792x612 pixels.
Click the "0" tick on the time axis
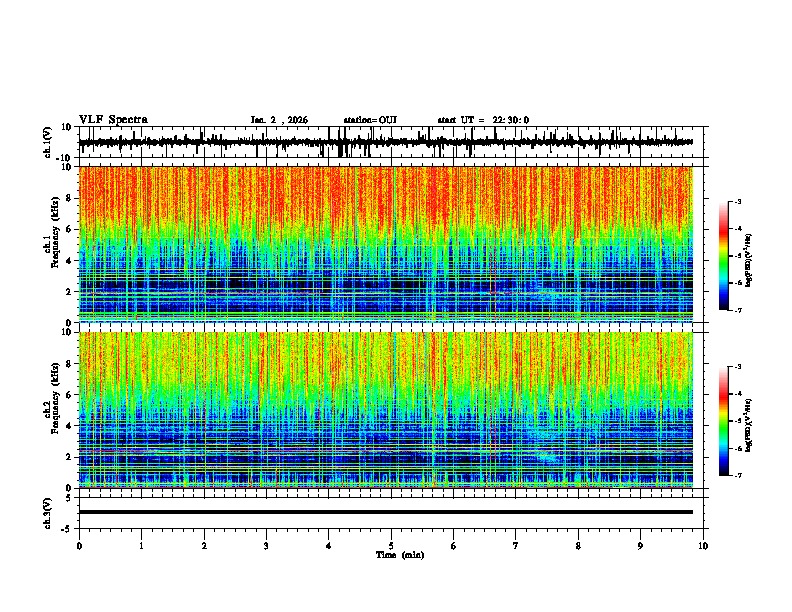(79, 546)
